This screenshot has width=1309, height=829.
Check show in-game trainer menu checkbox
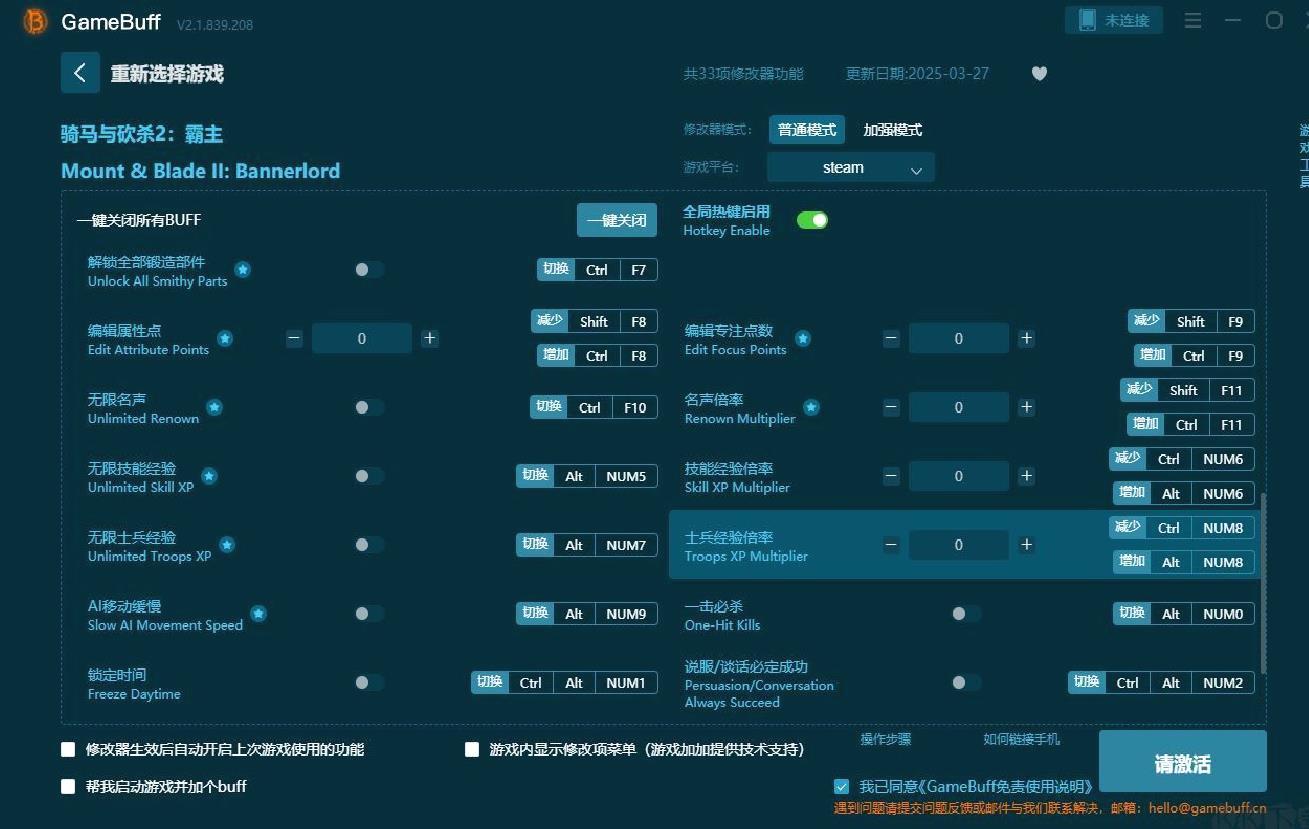pyautogui.click(x=472, y=749)
